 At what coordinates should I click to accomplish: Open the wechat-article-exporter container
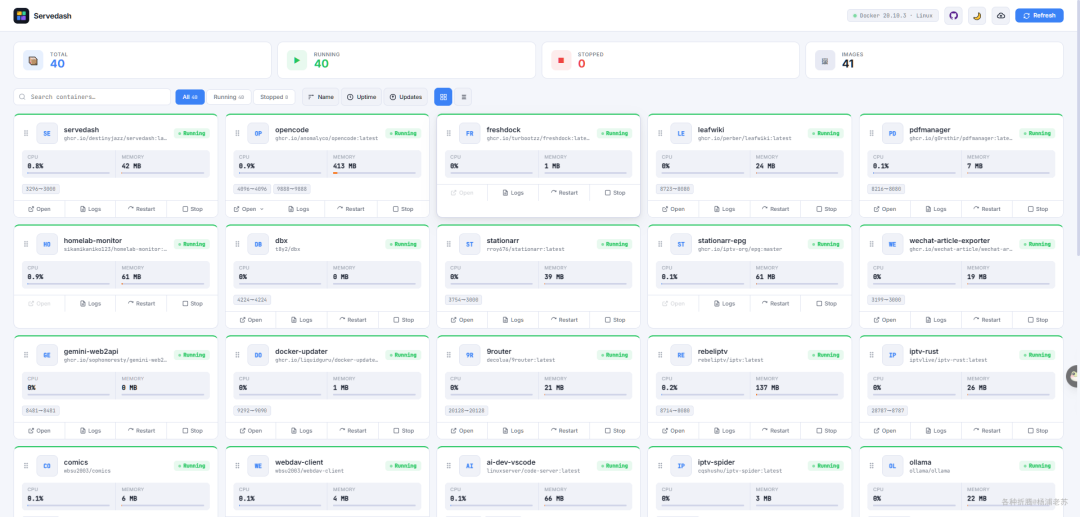[884, 319]
